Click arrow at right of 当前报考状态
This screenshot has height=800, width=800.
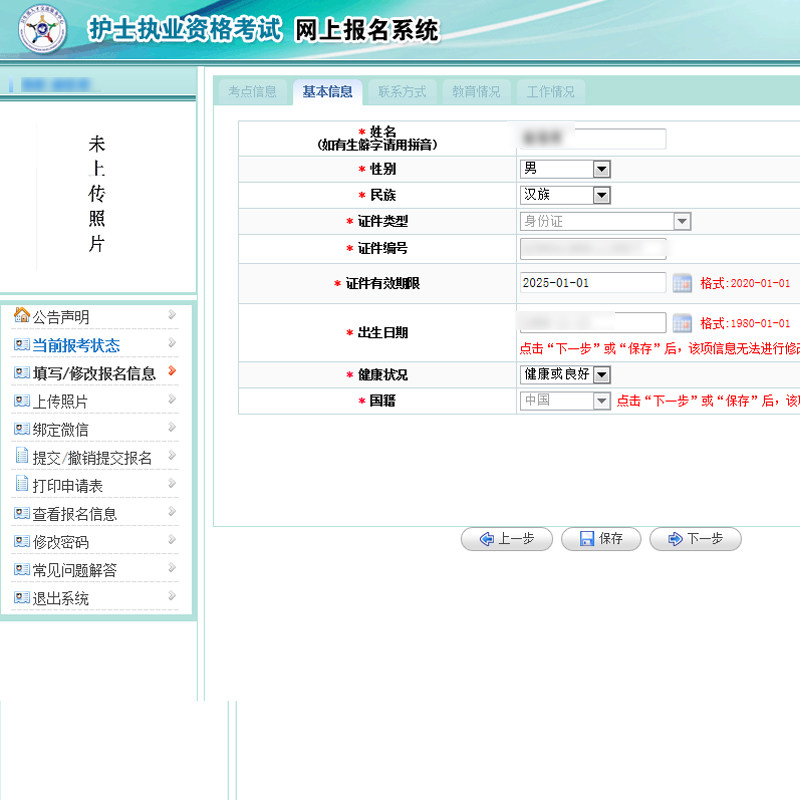tap(172, 342)
